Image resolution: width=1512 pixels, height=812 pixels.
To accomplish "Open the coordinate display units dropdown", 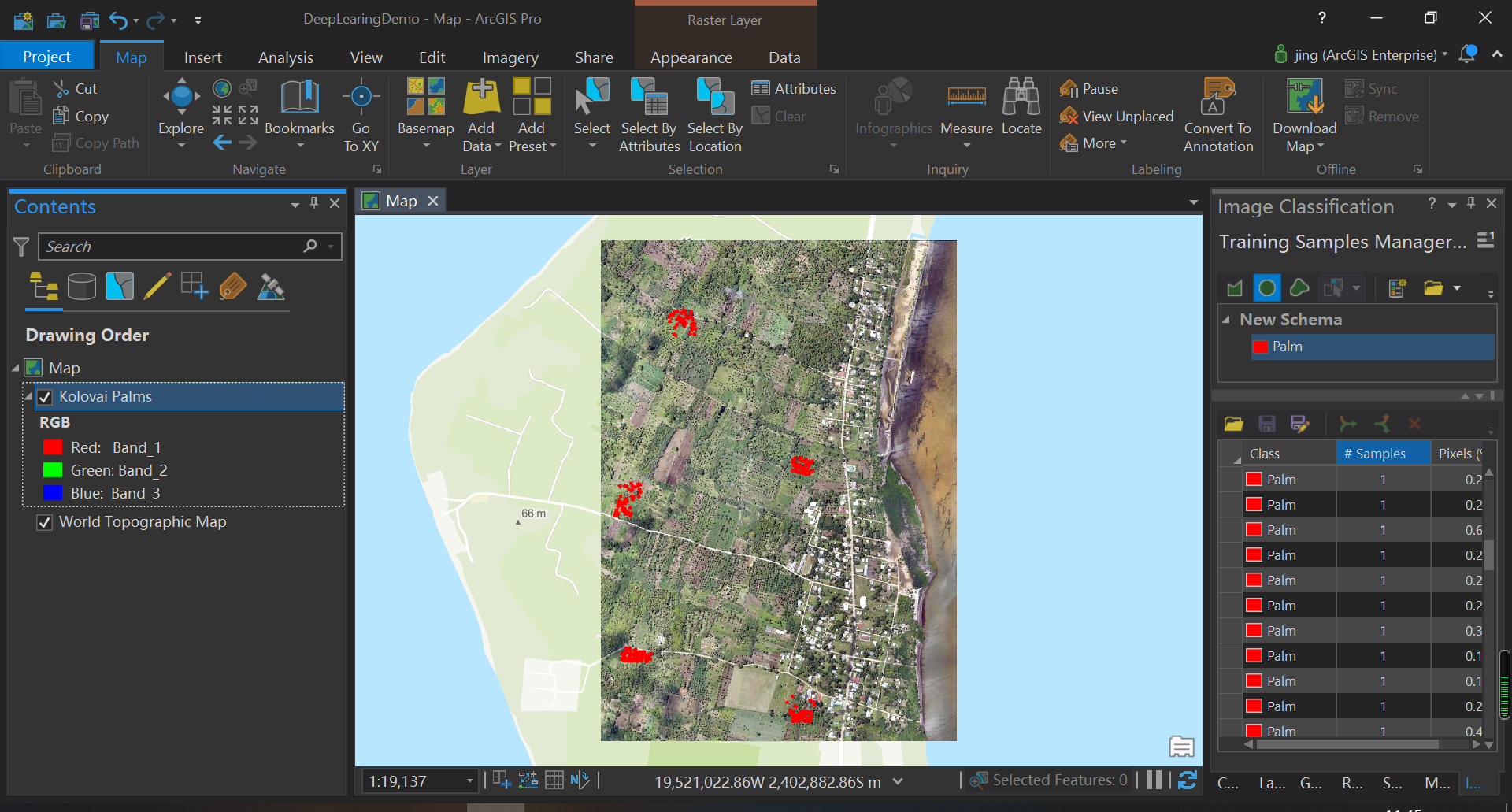I will (898, 781).
